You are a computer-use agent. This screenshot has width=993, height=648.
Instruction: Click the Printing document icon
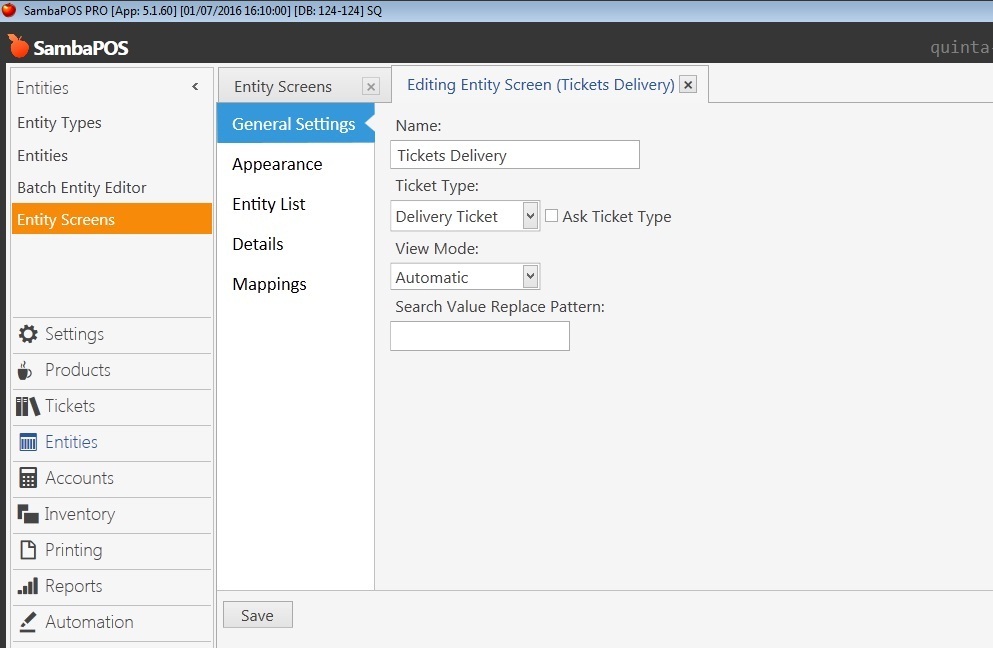point(28,550)
